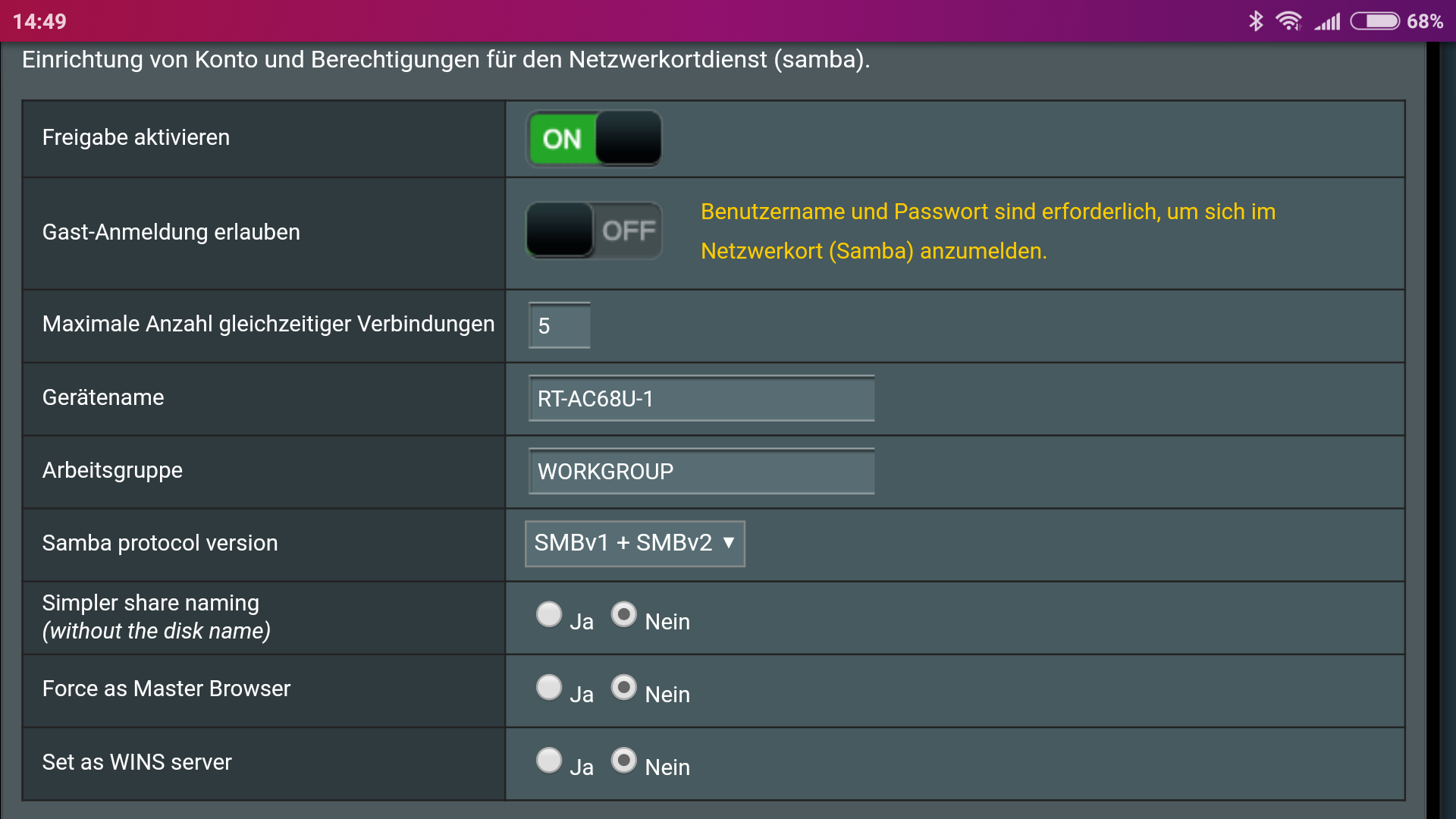This screenshot has height=819, width=1456.
Task: Click the Gerätename field with RT-AC68U-1
Action: (x=701, y=399)
